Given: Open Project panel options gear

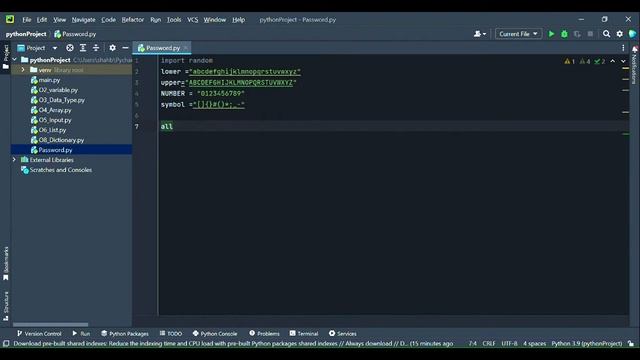Looking at the screenshot, I should [112, 48].
